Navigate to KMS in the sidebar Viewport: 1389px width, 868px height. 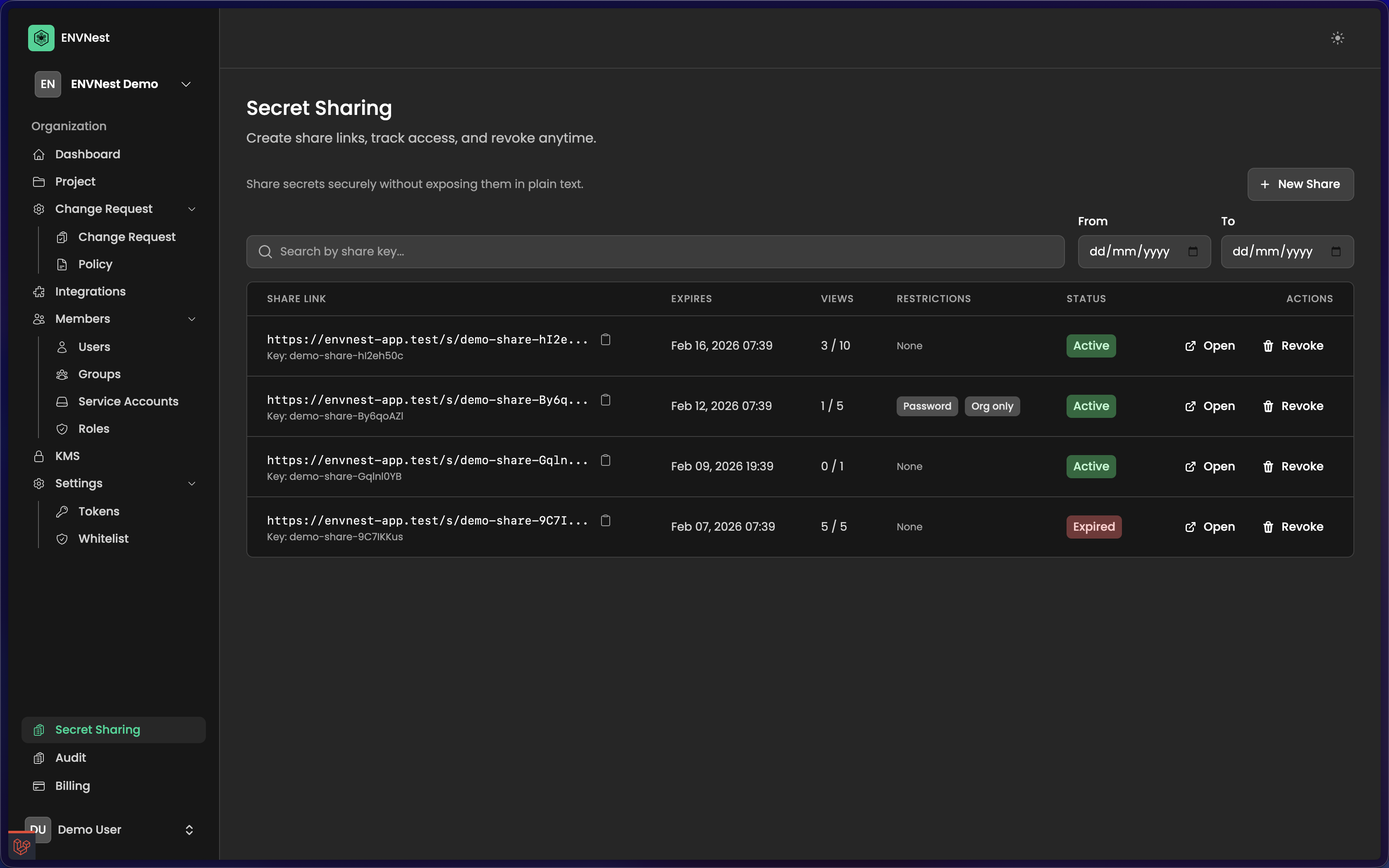point(67,456)
